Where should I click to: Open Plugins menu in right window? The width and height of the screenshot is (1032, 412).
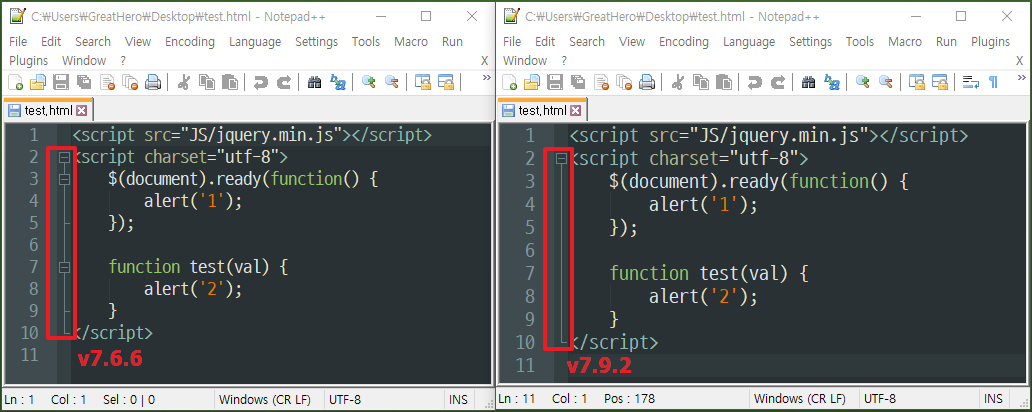tap(991, 41)
